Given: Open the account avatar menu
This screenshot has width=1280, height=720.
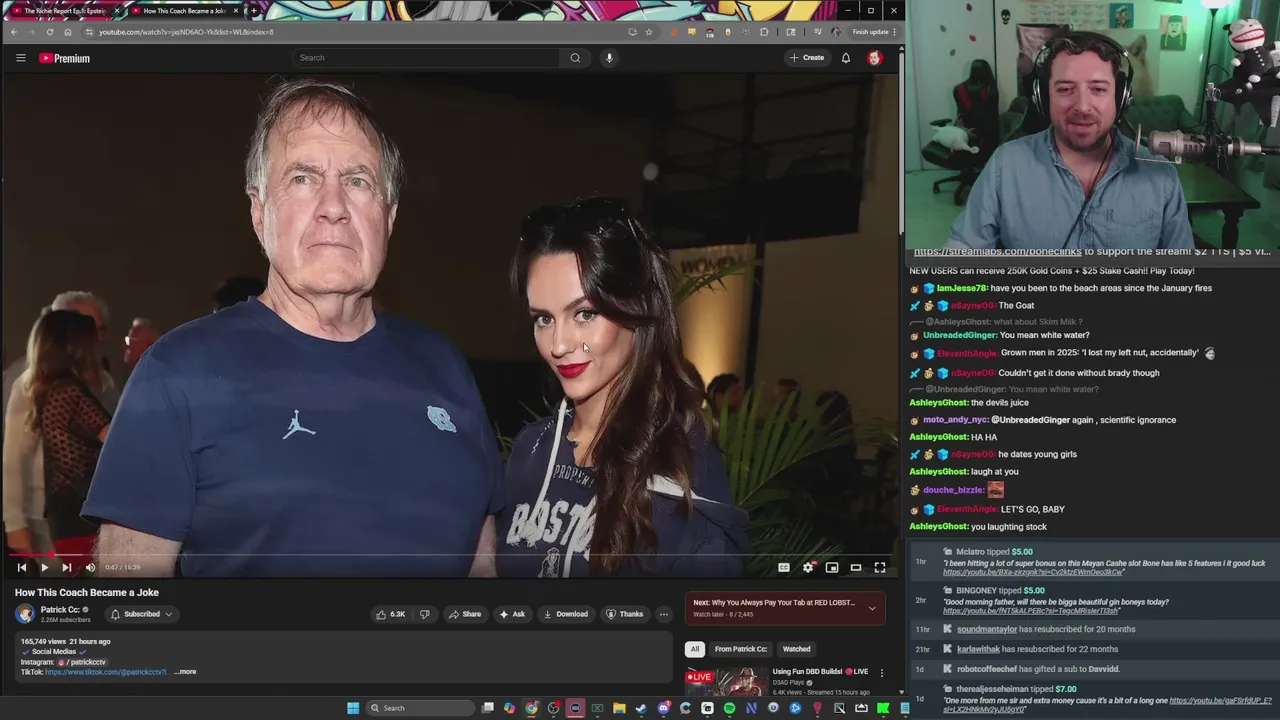Looking at the screenshot, I should [875, 58].
